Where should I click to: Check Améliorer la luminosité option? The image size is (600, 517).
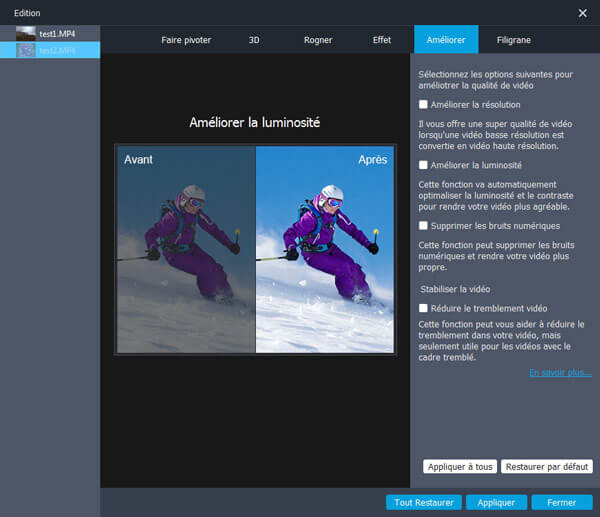click(424, 165)
